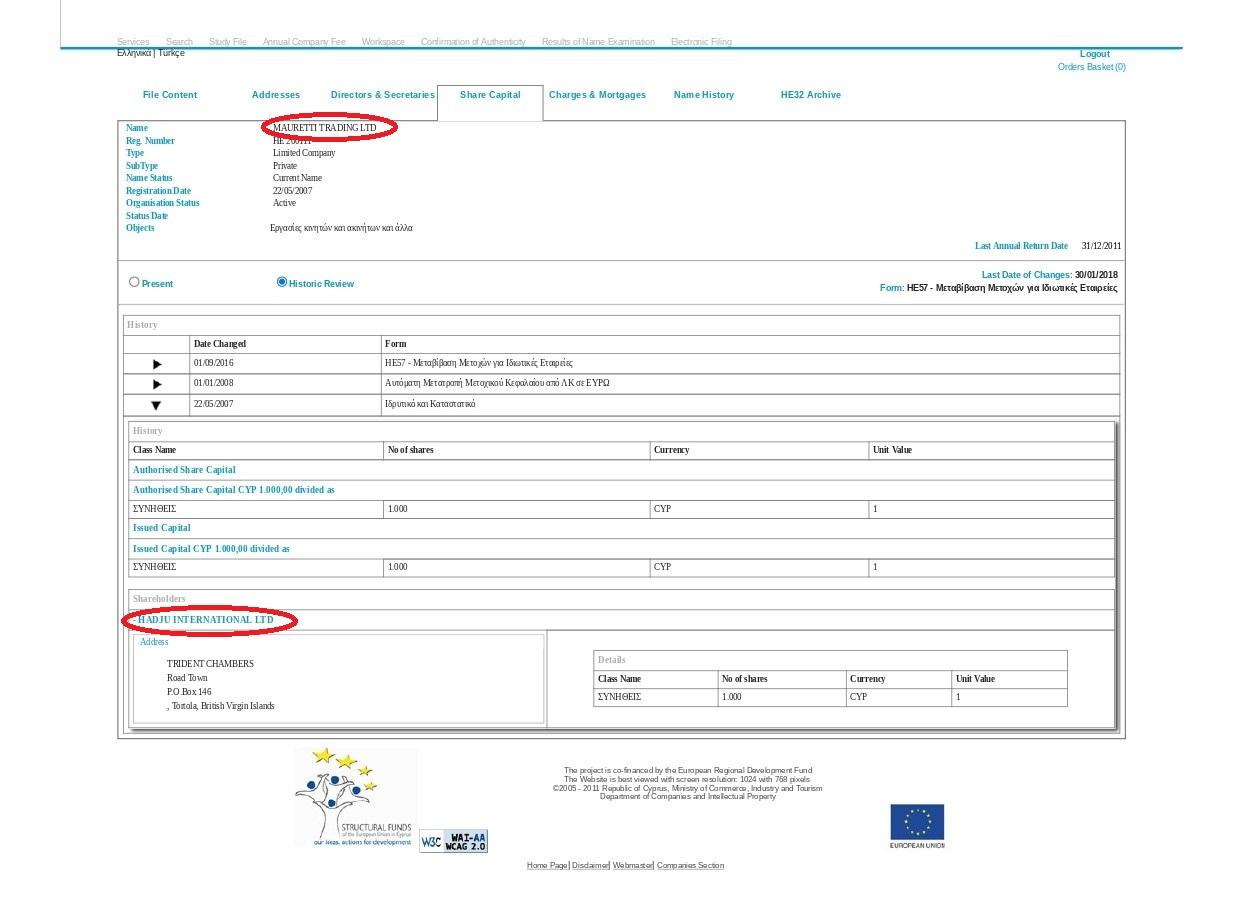Click the Ιδρυτικά και Καταστατικά form entry

click(430, 404)
